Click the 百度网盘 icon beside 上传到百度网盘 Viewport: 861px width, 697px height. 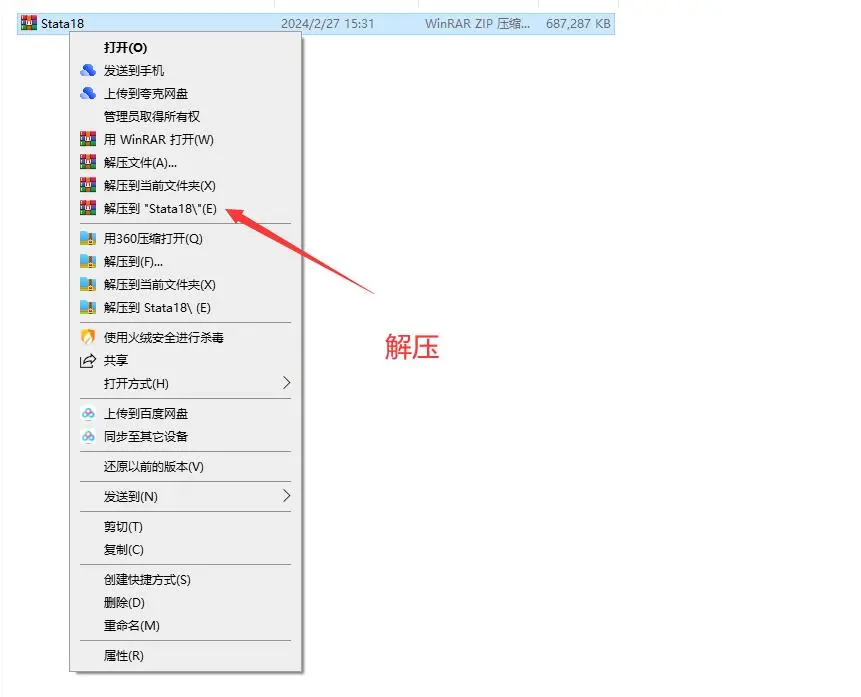click(x=88, y=413)
